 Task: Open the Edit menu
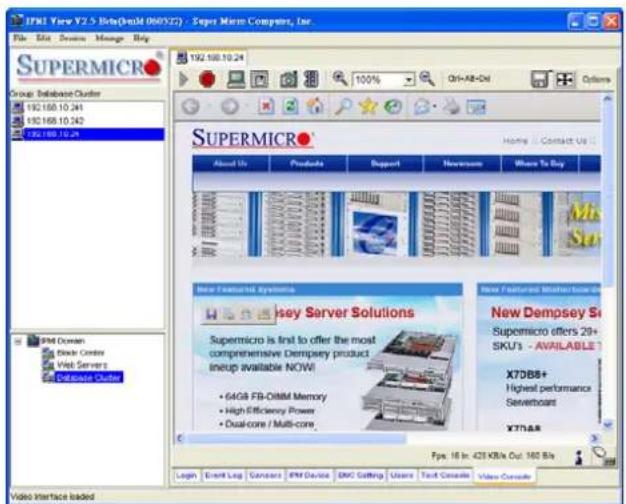pyautogui.click(x=43, y=38)
